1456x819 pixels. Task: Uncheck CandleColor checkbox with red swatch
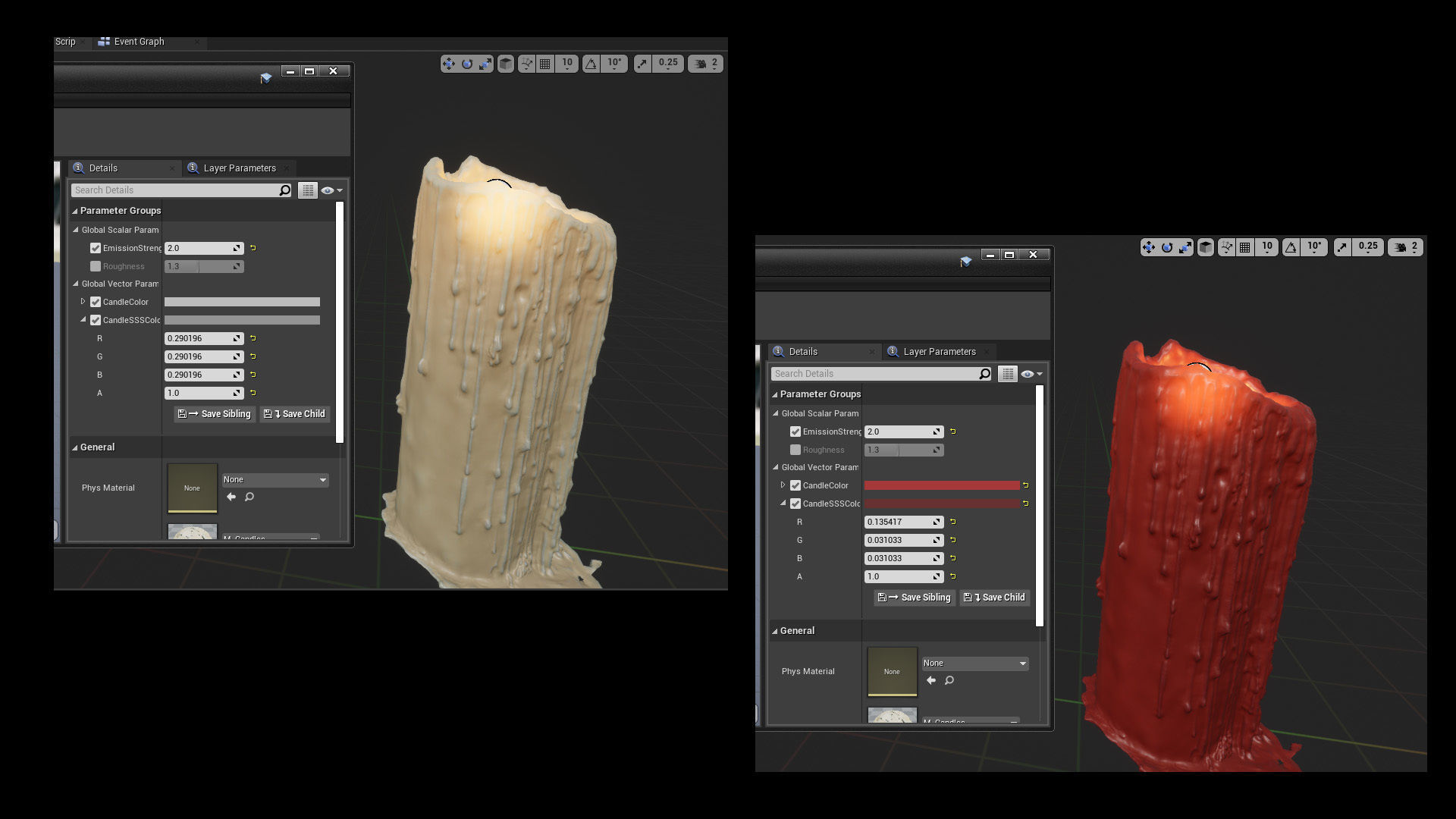tap(795, 485)
